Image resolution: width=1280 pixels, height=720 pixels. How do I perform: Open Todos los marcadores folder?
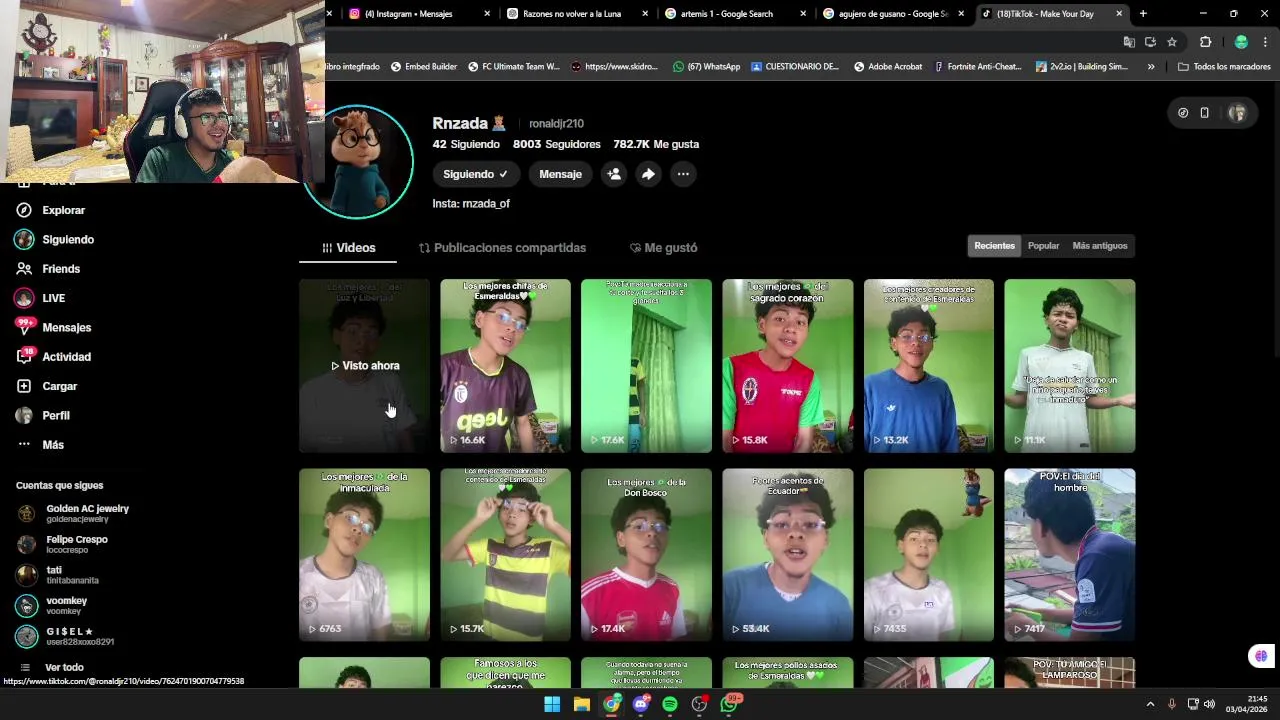pyautogui.click(x=1224, y=67)
